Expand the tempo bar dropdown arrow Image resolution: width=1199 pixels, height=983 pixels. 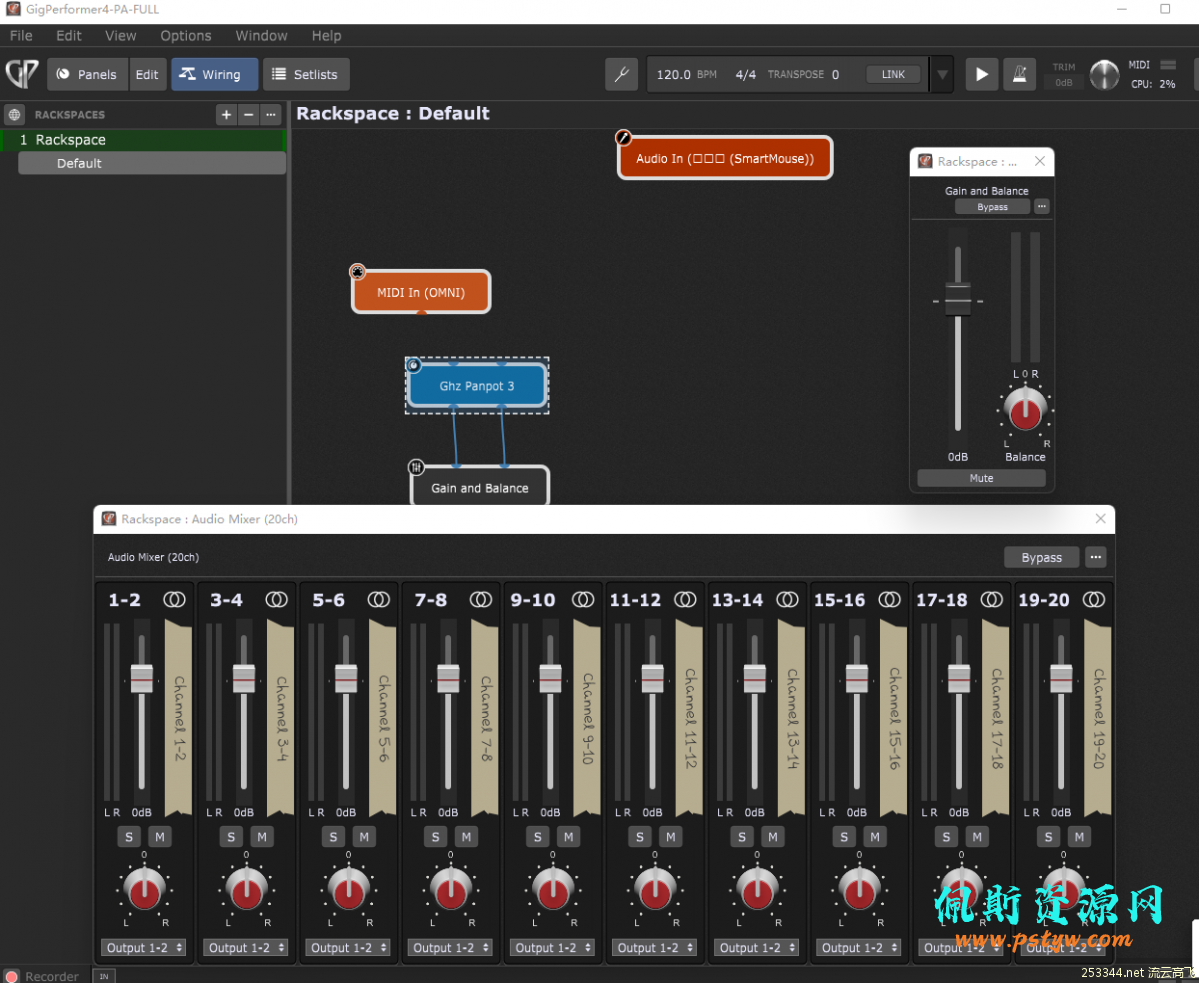(x=942, y=74)
